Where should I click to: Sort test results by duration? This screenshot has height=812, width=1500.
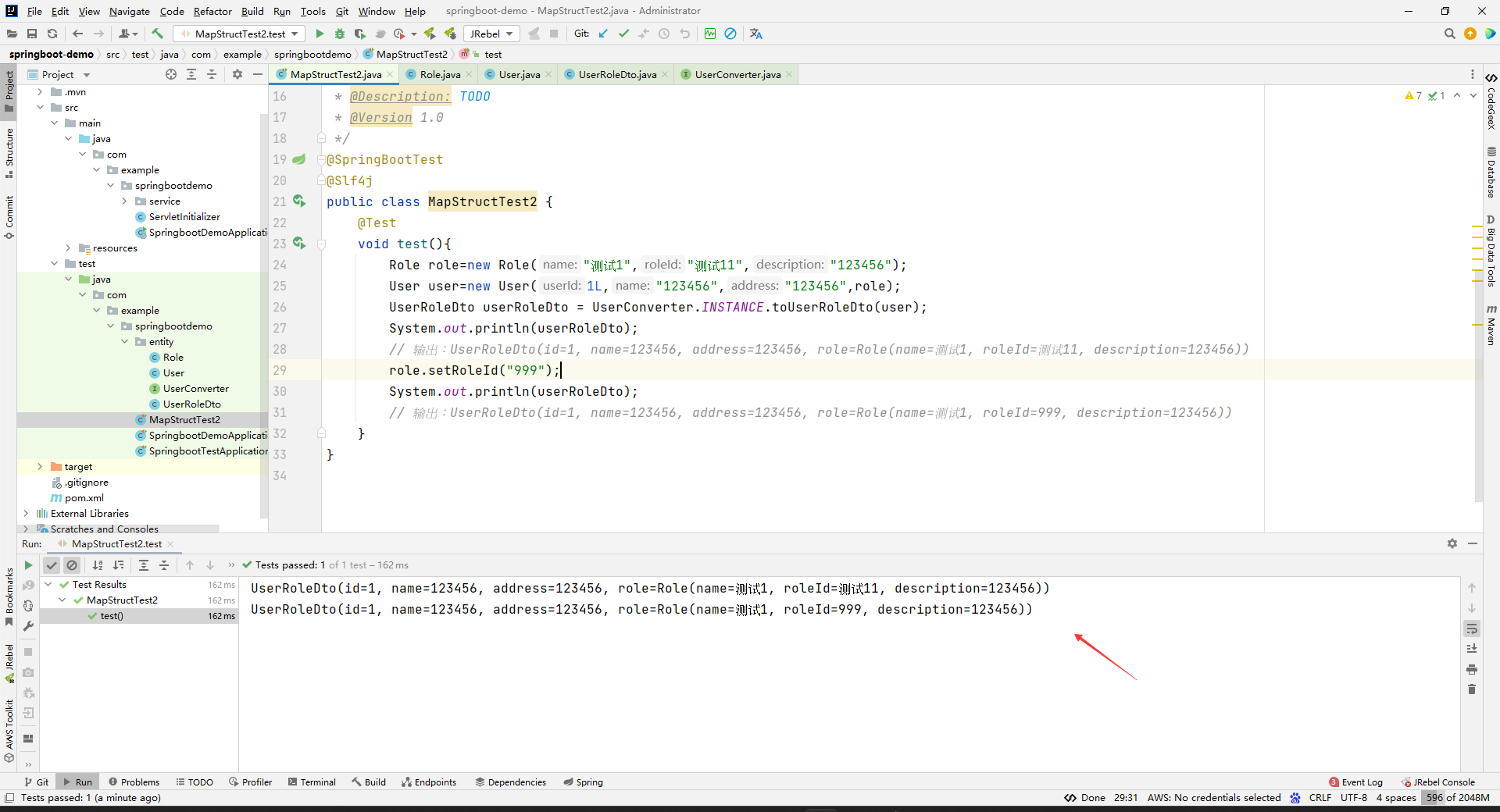[118, 565]
